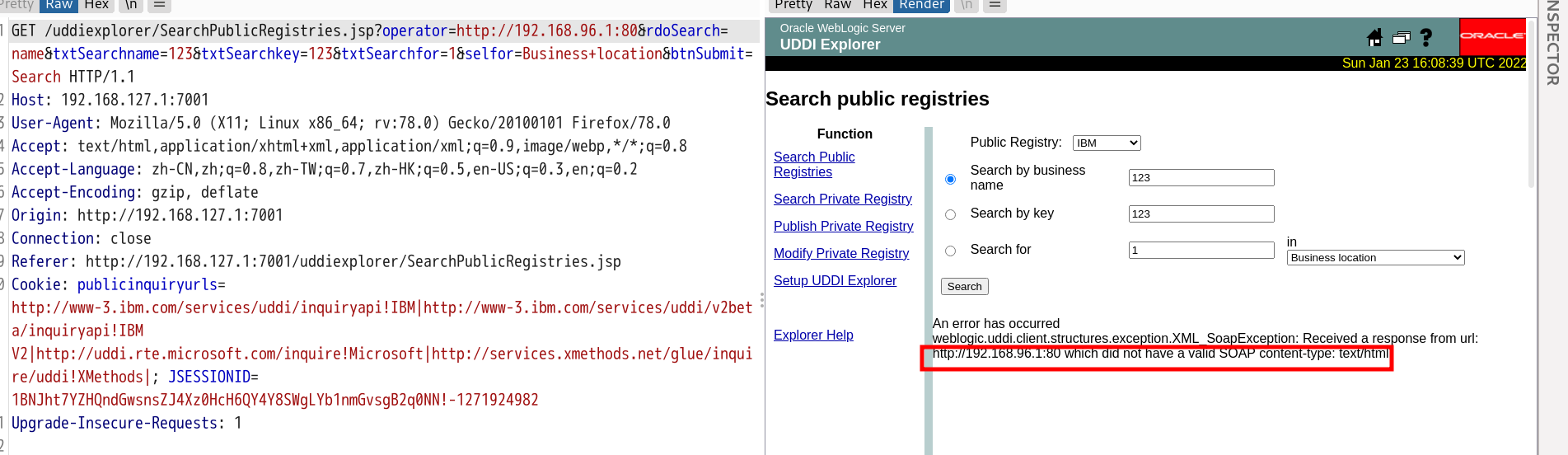Click the Oracle logo
Image resolution: width=1568 pixels, height=455 pixels.
pos(1492,36)
